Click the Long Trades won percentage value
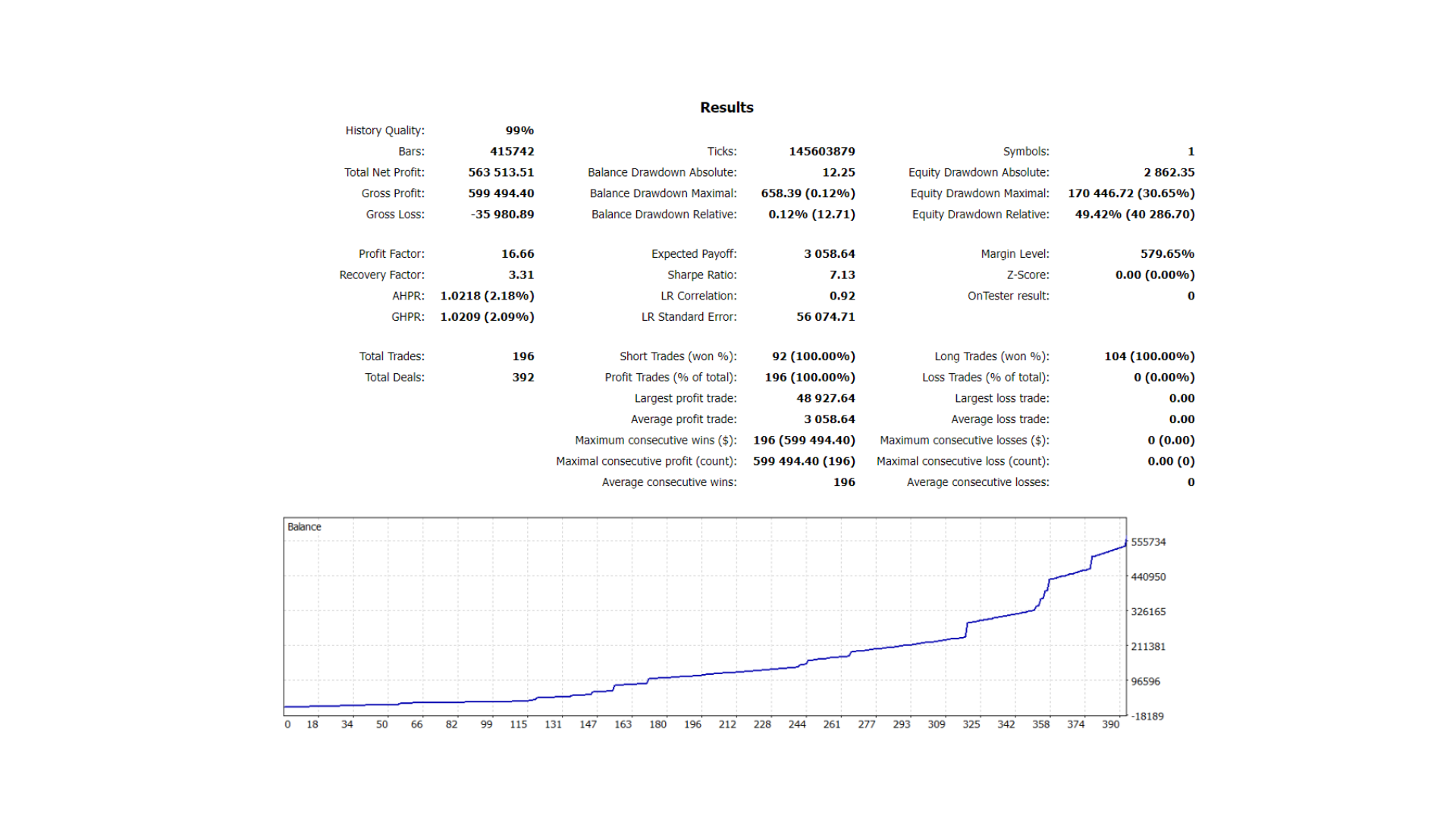The height and width of the screenshot is (819, 1456). point(1149,356)
